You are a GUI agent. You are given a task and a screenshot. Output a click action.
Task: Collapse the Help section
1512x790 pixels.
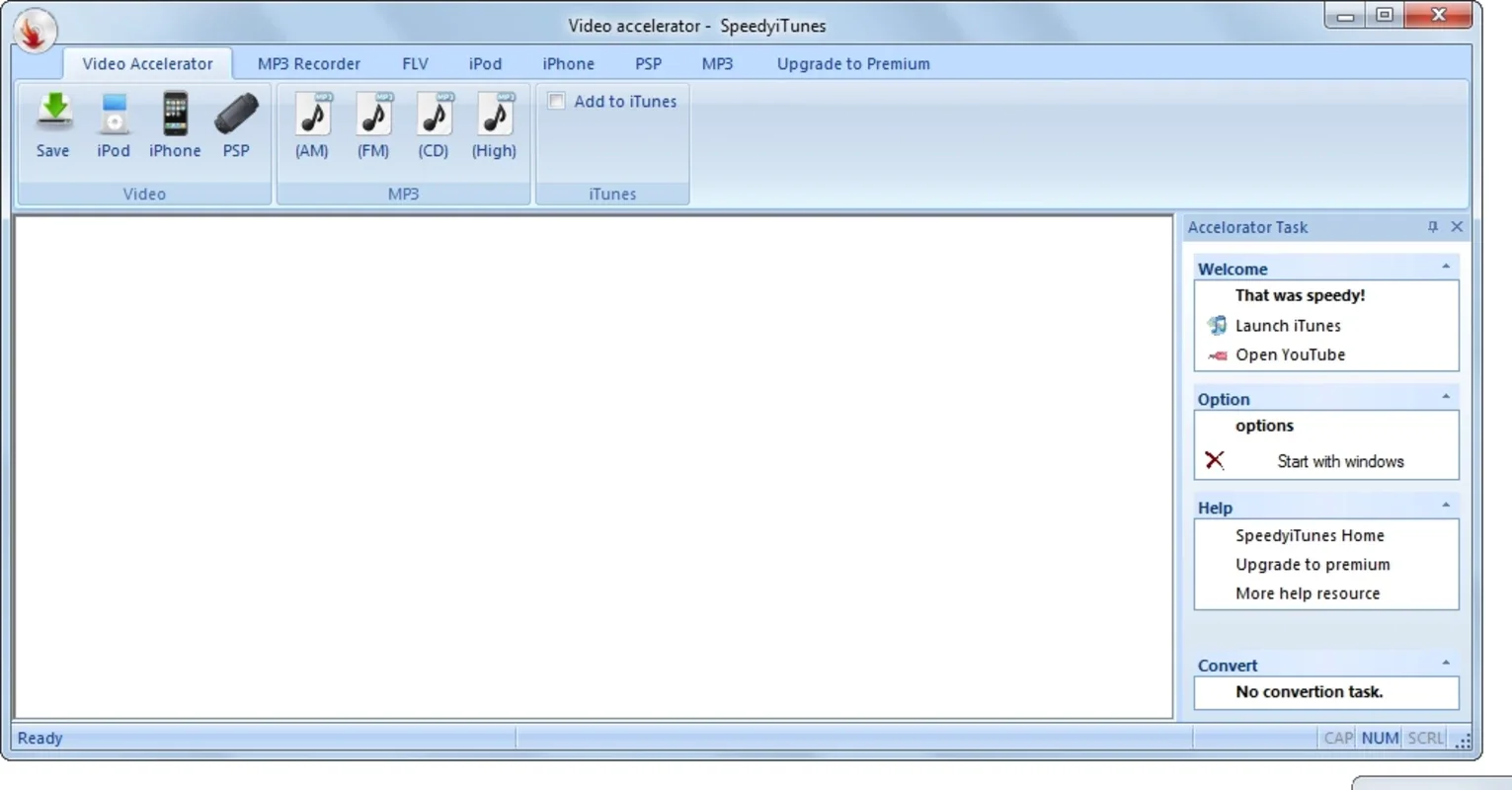[1446, 506]
